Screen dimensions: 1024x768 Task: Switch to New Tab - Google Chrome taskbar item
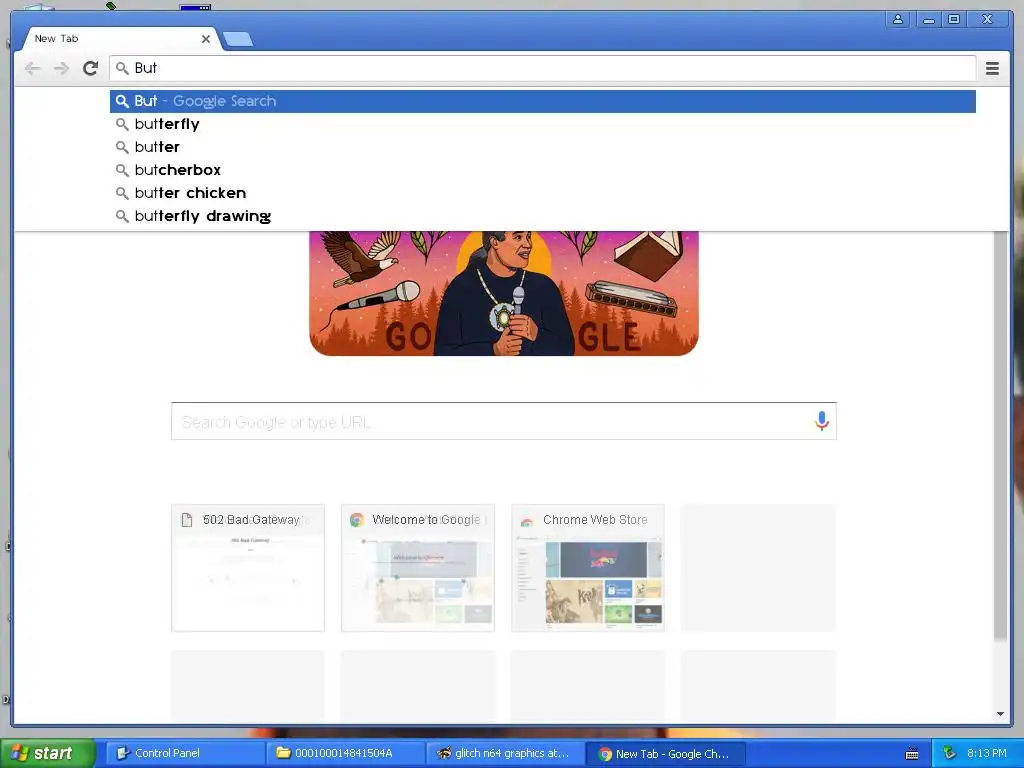tap(665, 754)
